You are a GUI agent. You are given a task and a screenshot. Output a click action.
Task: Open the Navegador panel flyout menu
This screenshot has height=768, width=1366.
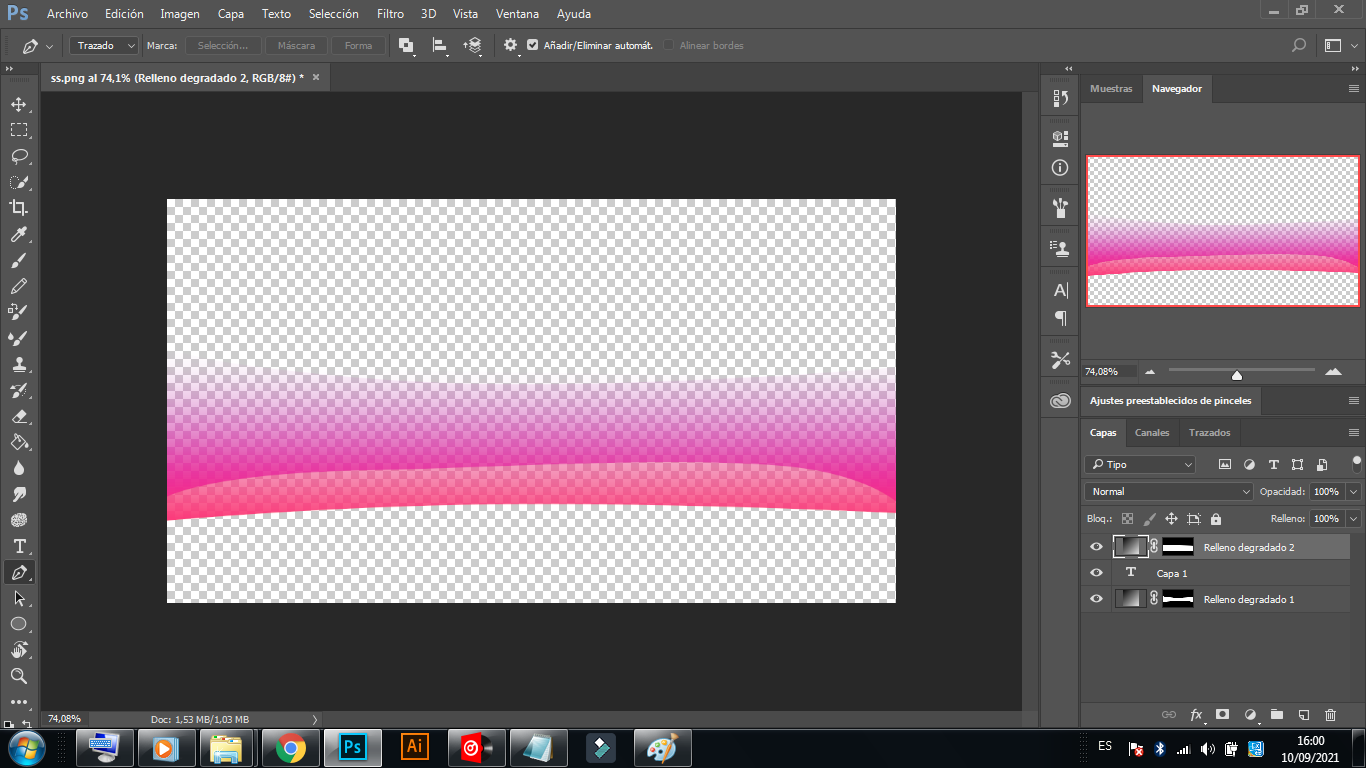pos(1354,89)
